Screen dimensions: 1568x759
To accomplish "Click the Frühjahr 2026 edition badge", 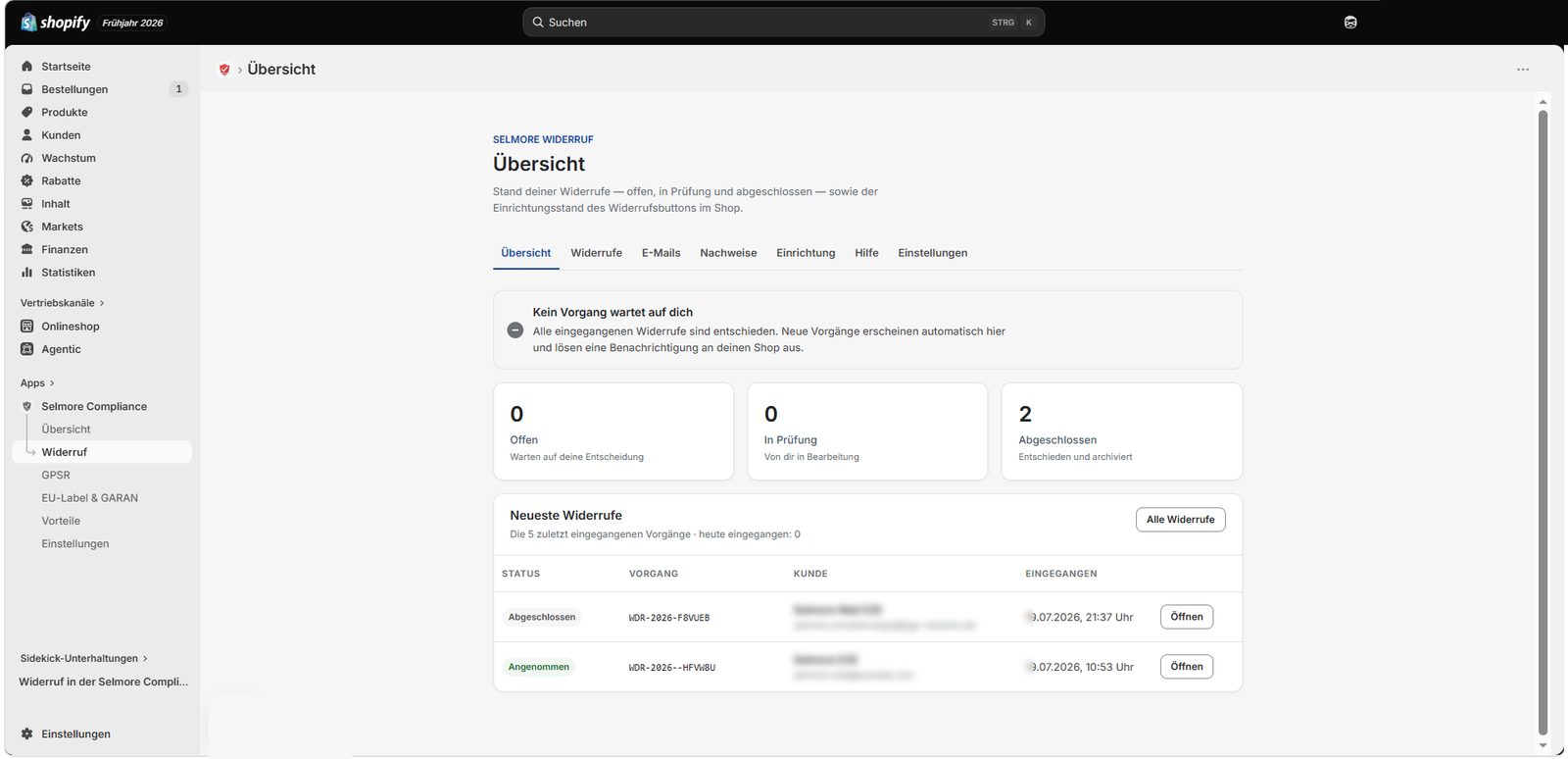I will pyautogui.click(x=132, y=23).
